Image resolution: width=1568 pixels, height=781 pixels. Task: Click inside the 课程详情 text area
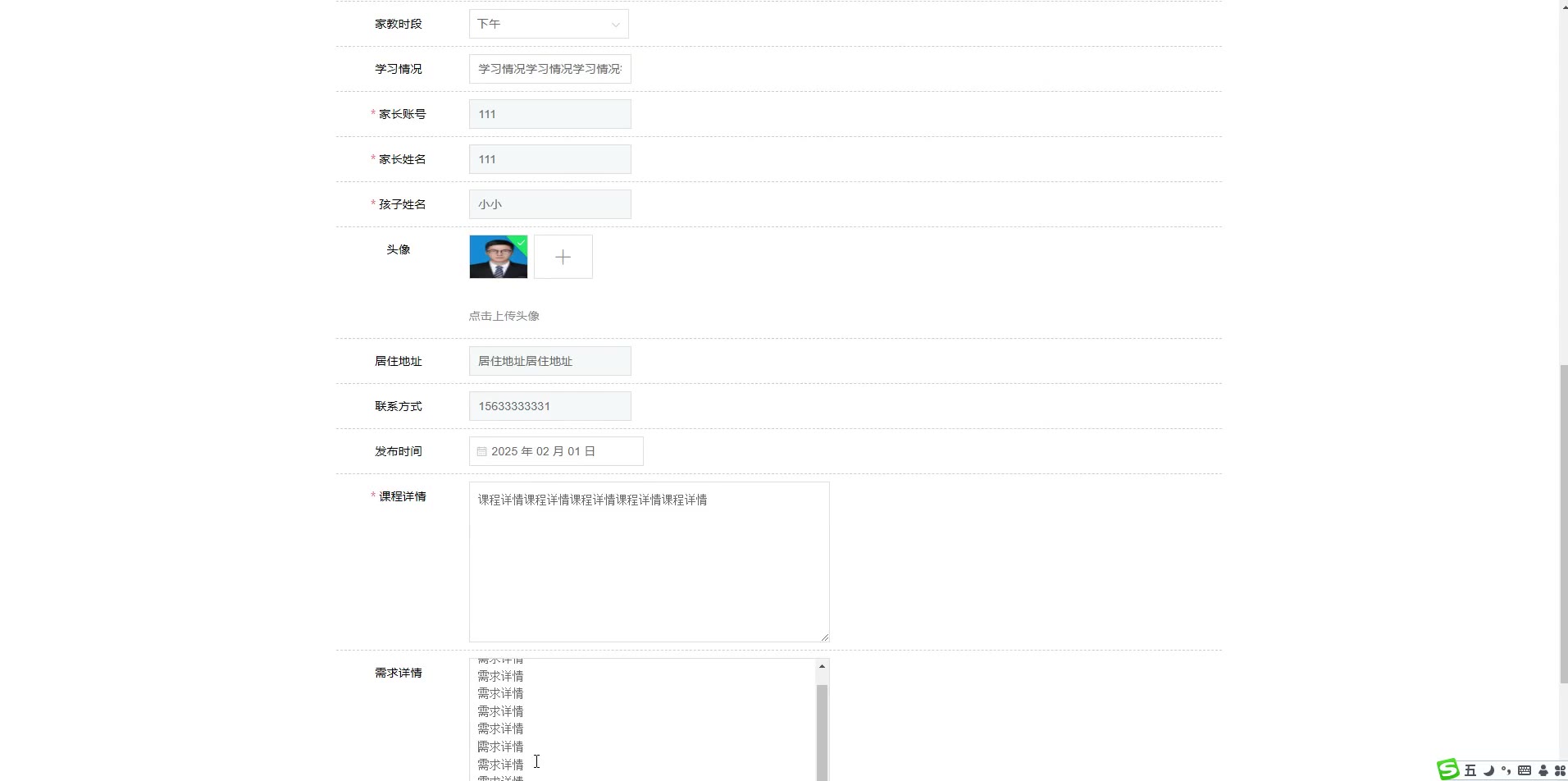tap(650, 562)
